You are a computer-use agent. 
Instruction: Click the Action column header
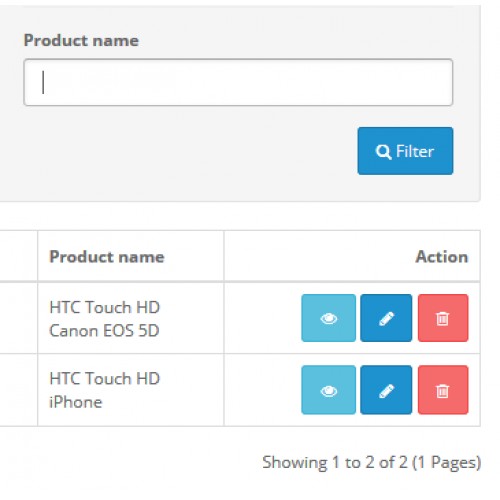(442, 257)
